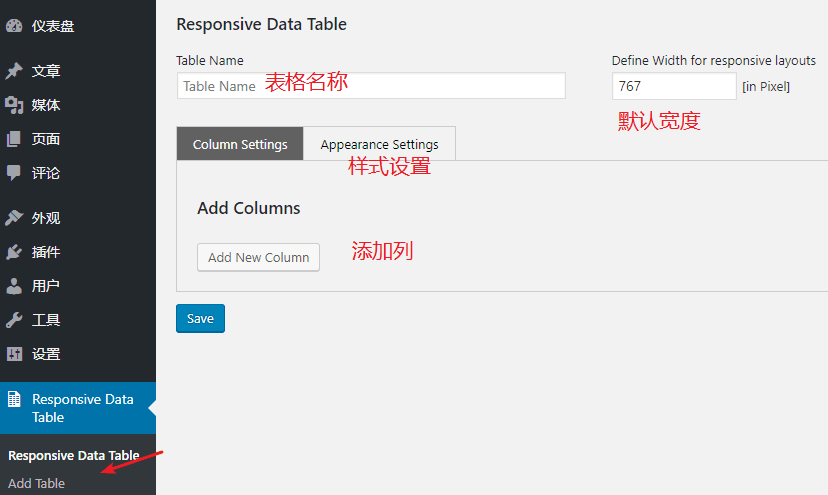Click the blue Save button
Screen dimensions: 828x495
pos(200,318)
